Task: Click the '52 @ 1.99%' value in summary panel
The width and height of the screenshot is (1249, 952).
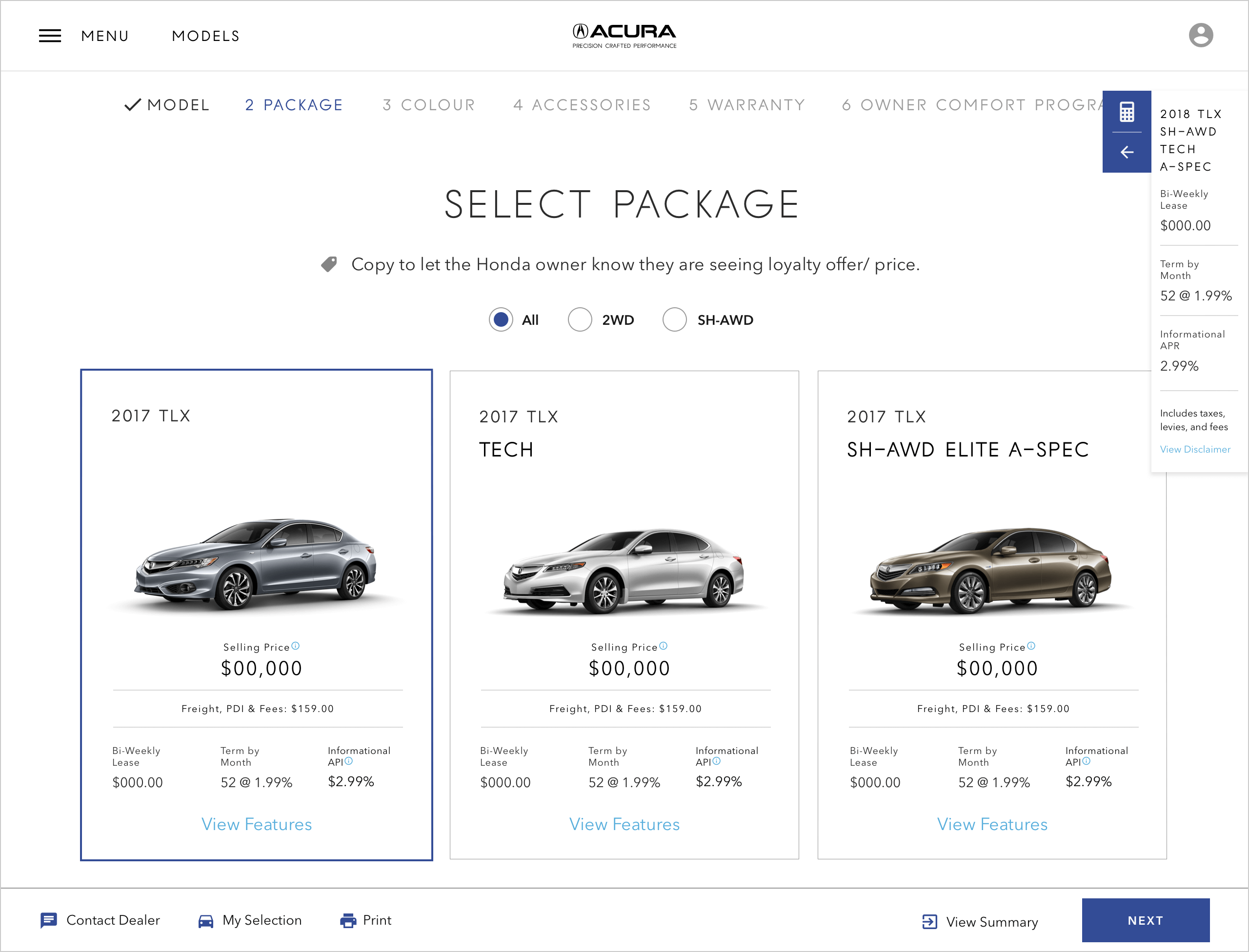Action: pyautogui.click(x=1196, y=296)
